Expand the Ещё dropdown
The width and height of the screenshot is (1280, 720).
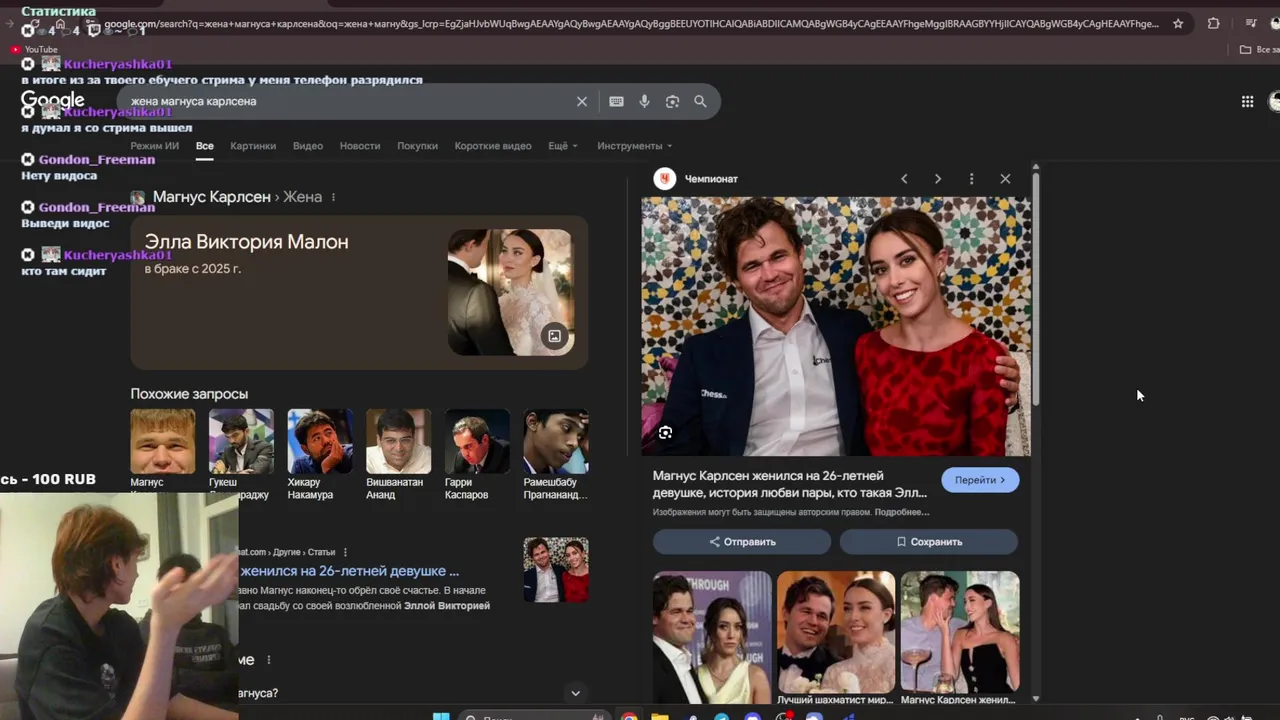coord(563,146)
